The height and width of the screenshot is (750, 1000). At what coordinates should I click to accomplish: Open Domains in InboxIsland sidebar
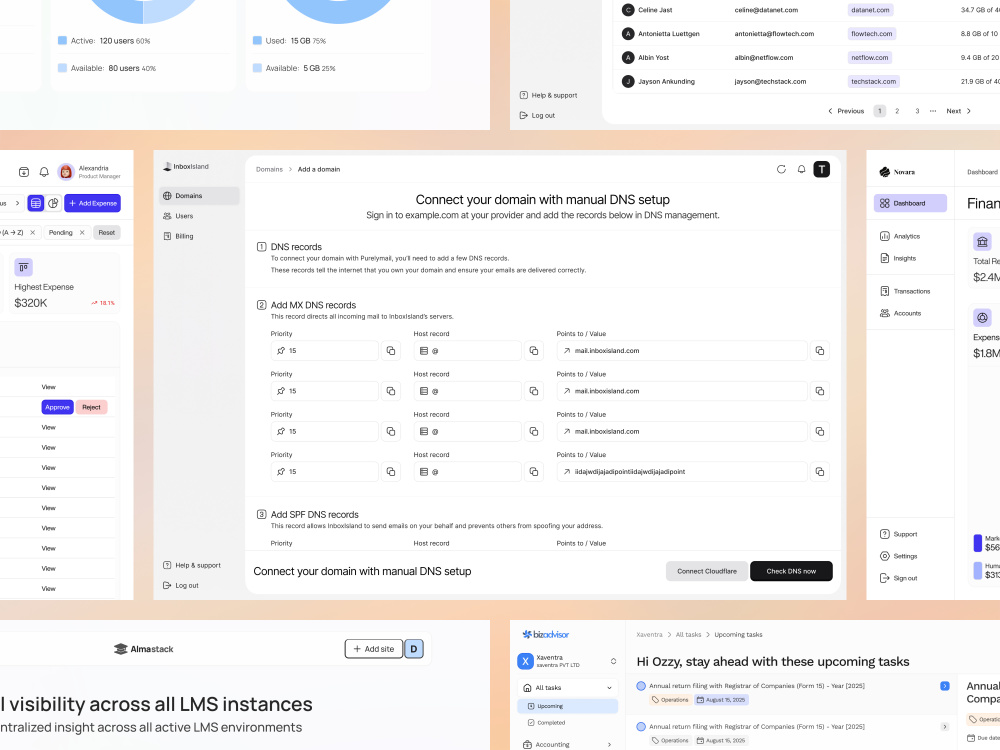(199, 196)
